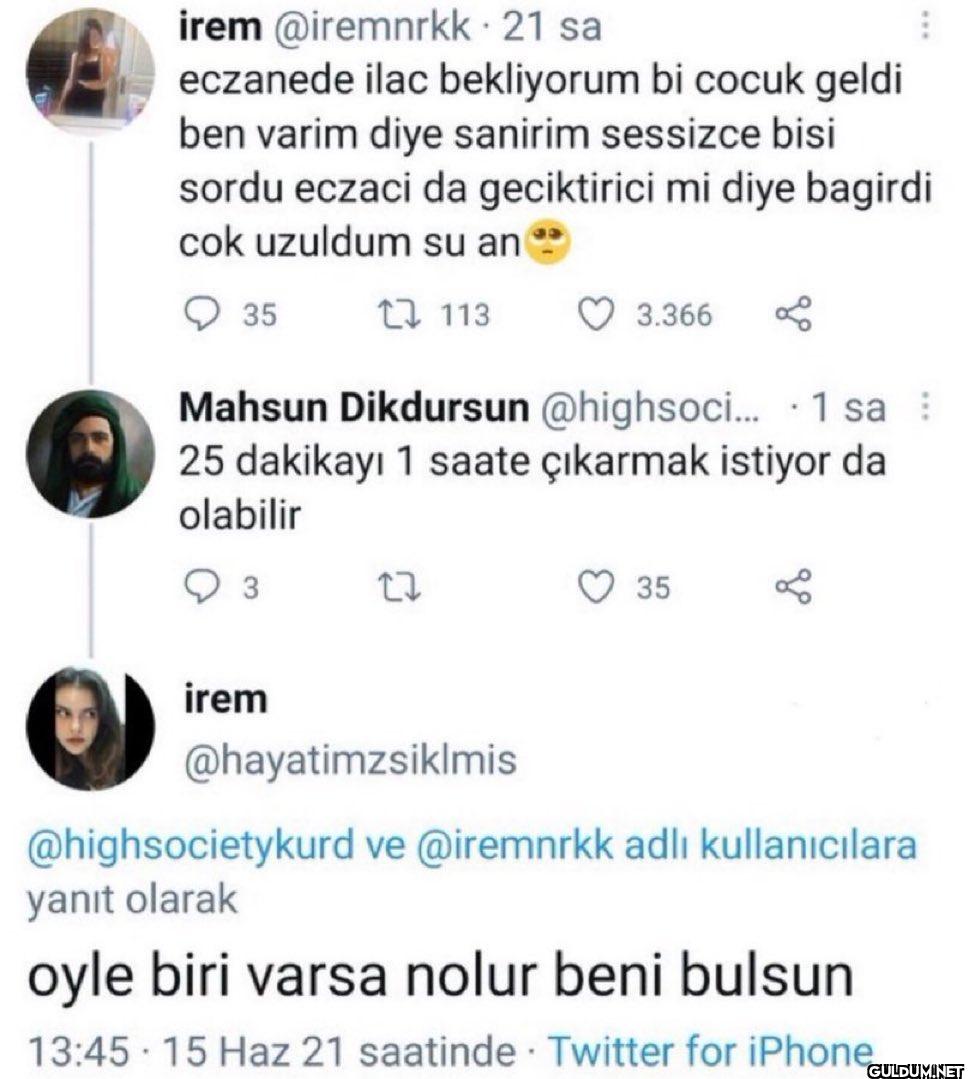Like Mahsun Dikdursun's tweet with 35 likes
The image size is (968, 1079).
pos(596,588)
